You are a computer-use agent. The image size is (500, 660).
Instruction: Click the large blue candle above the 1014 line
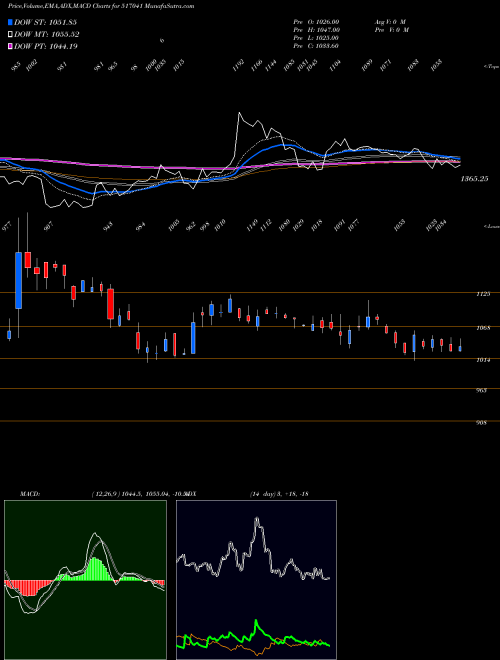(193, 338)
